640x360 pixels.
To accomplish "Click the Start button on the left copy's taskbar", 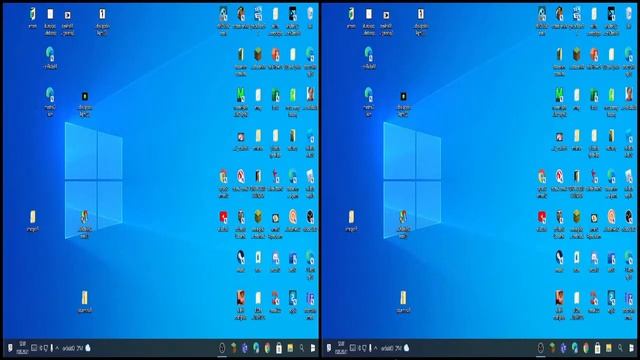I will (x=313, y=348).
